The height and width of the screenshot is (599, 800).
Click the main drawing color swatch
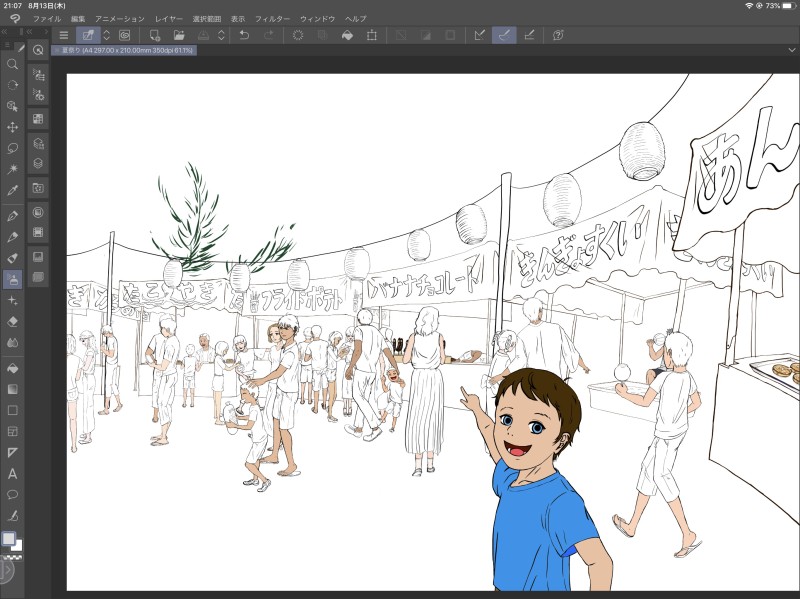tap(8, 538)
